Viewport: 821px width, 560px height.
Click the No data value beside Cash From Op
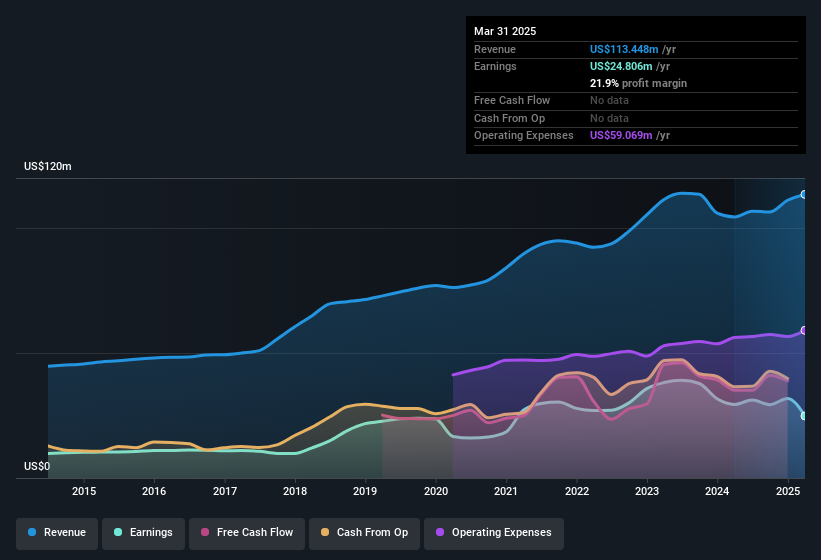609,118
